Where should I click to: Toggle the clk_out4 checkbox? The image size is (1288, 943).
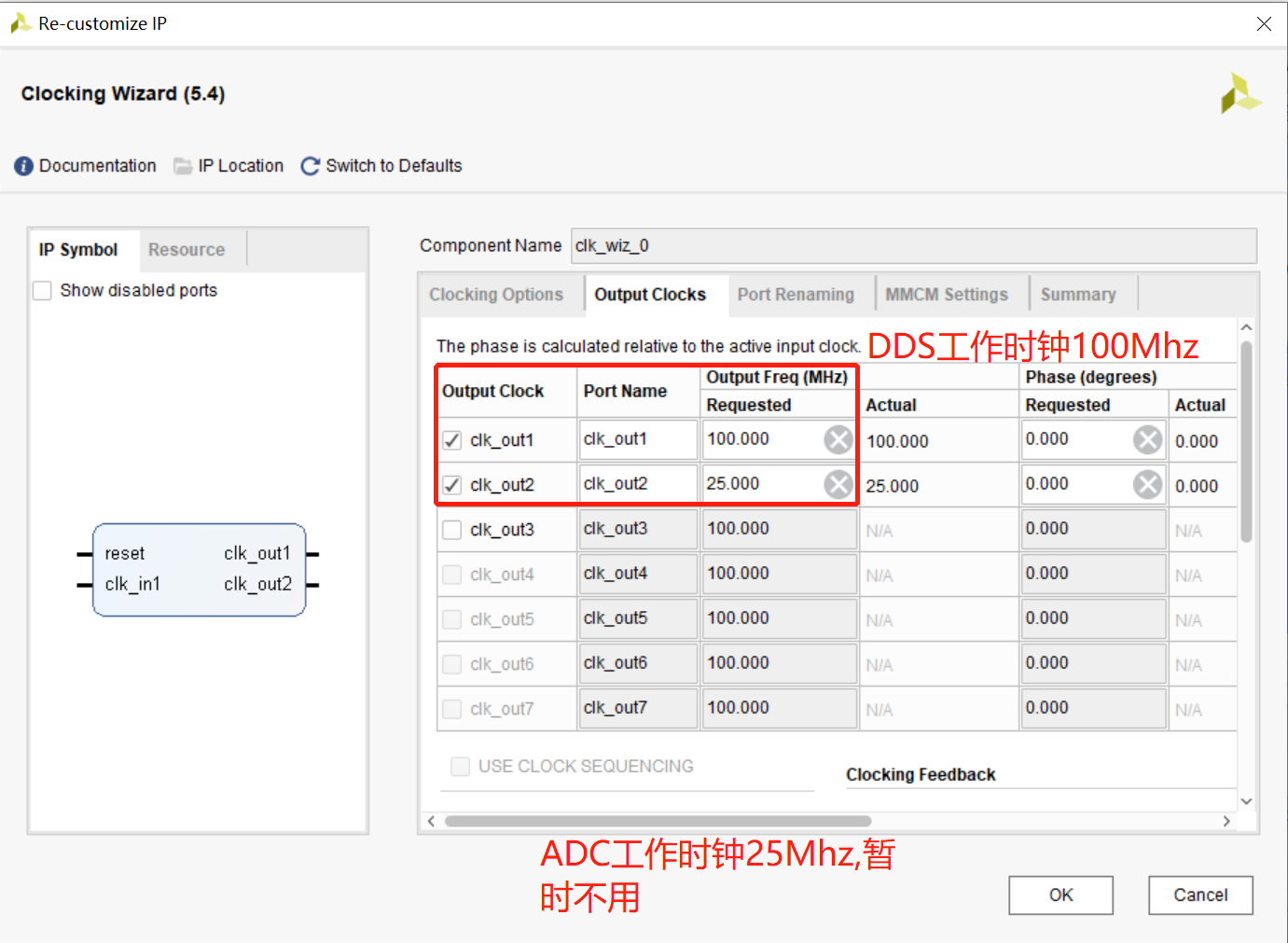(x=452, y=575)
